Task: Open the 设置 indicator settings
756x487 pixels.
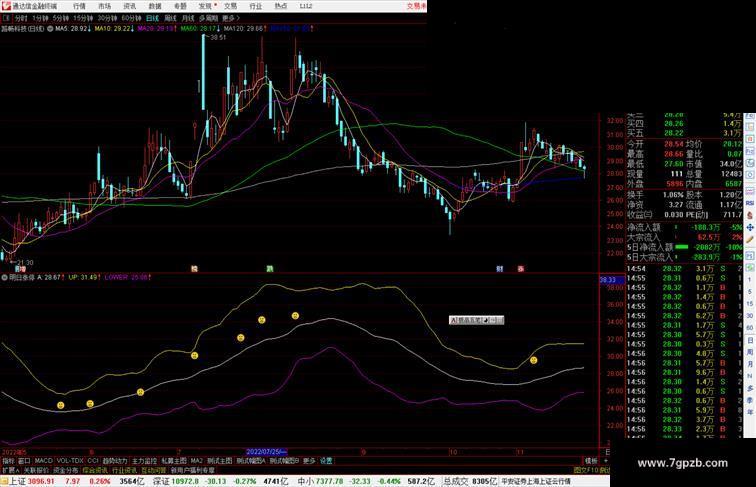Action: pos(326,461)
